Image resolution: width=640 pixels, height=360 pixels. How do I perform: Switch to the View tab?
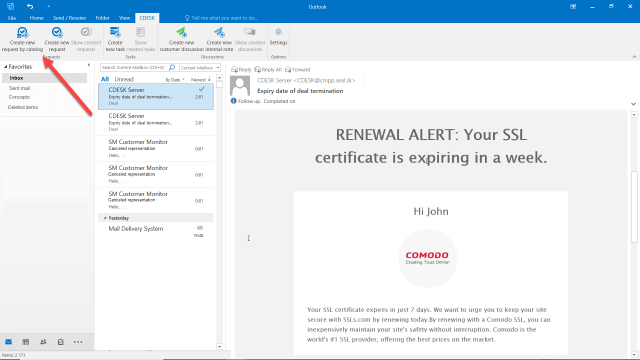(124, 18)
